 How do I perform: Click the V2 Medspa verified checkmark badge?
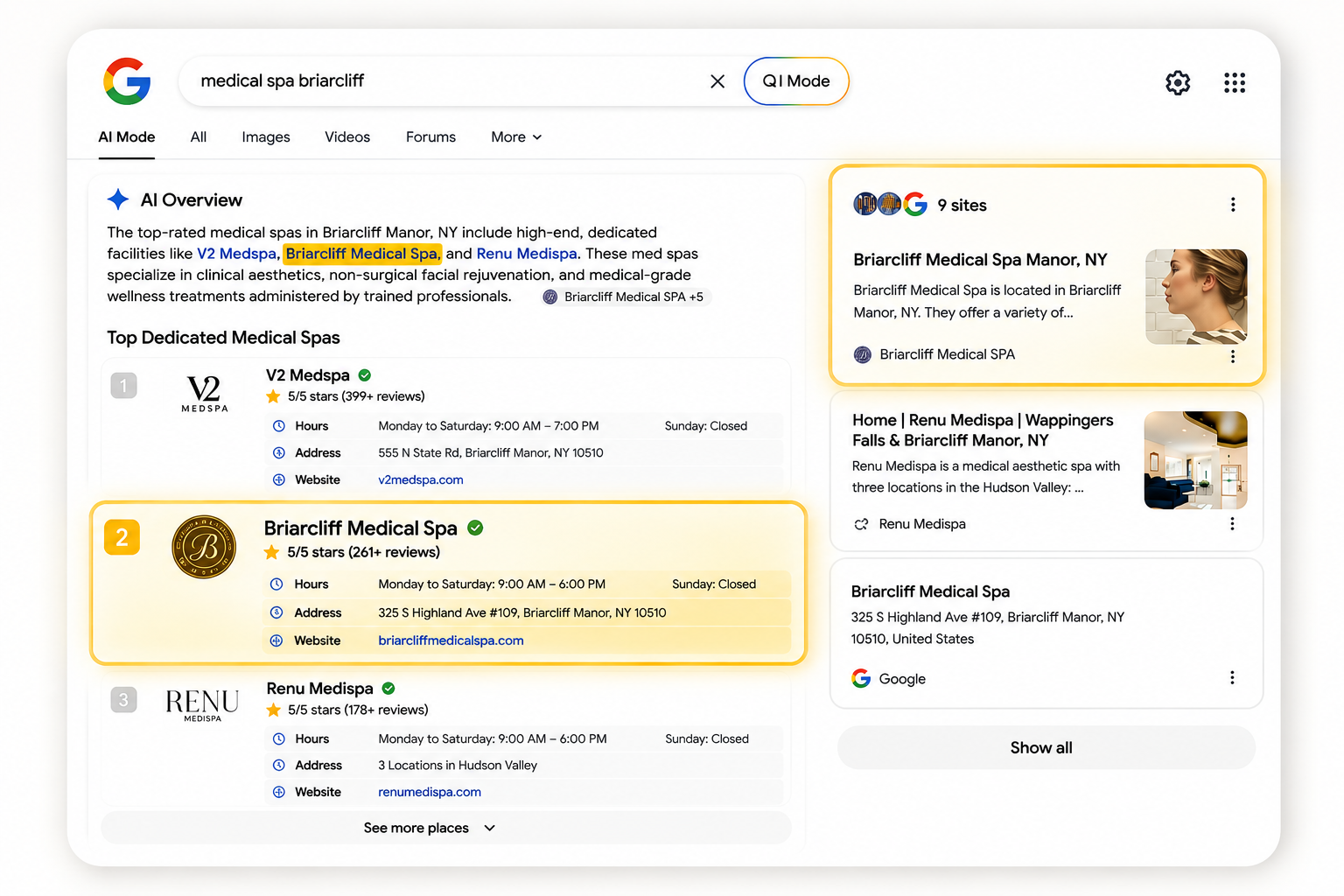pyautogui.click(x=365, y=375)
